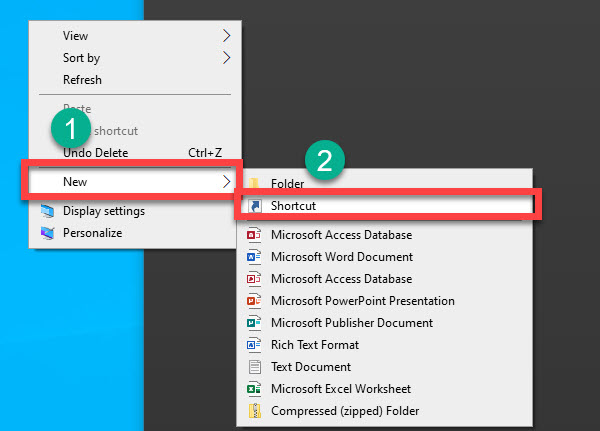This screenshot has width=600, height=431.
Task: Expand the Sort by submenu arrow
Action: (227, 58)
